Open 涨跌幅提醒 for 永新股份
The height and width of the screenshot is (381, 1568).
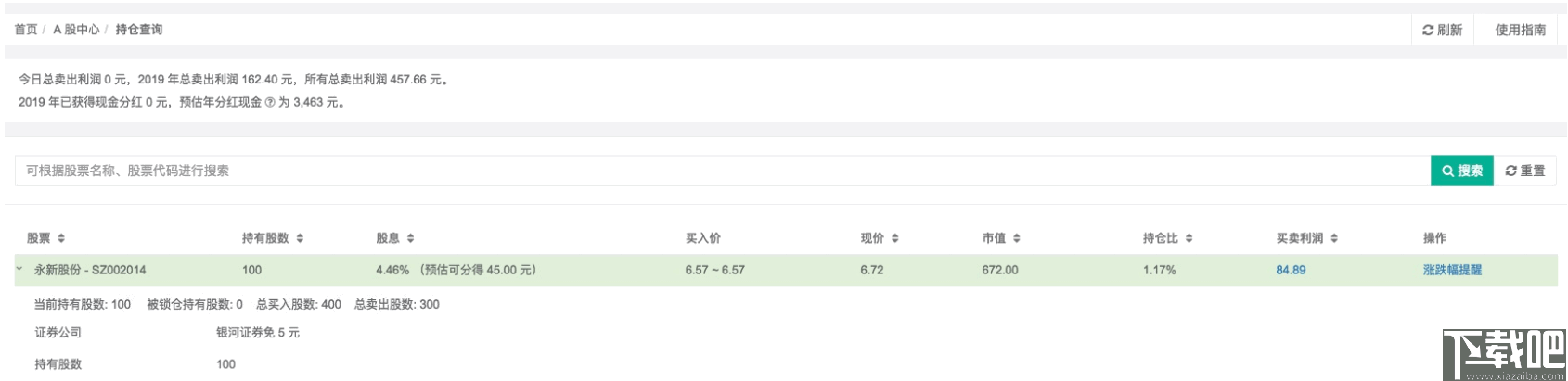pos(1452,270)
